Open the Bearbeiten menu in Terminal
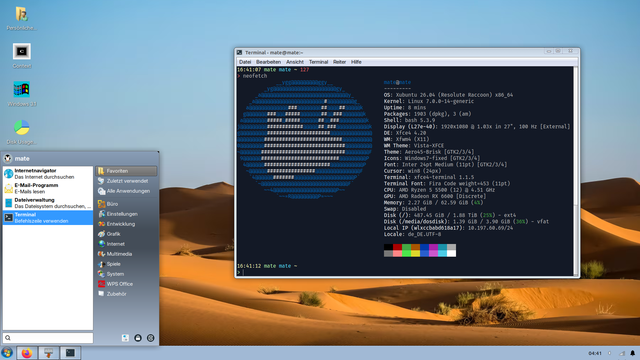This screenshot has width=640, height=360. coord(268,62)
